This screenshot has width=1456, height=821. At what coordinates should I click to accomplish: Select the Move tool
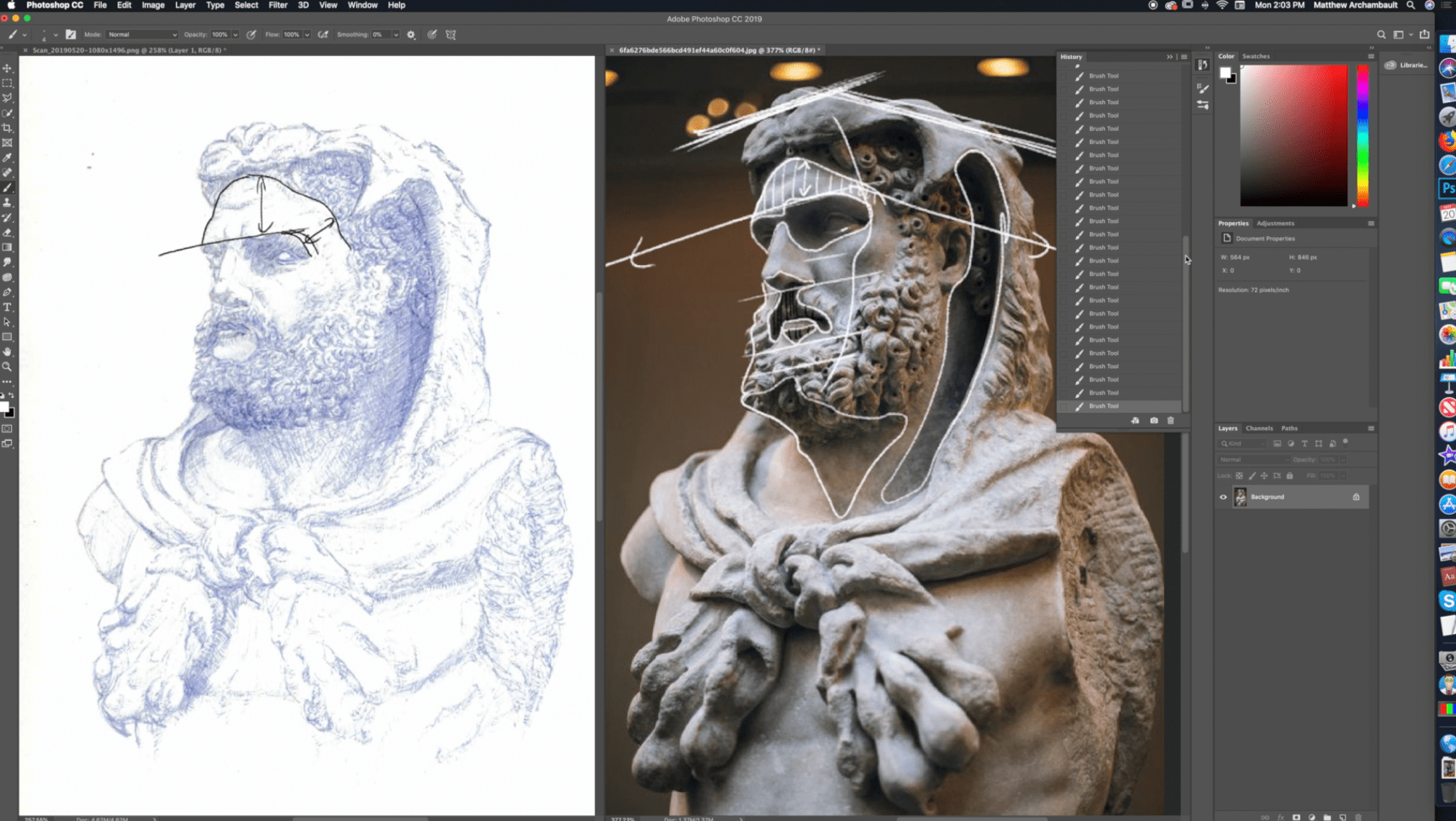tap(7, 68)
